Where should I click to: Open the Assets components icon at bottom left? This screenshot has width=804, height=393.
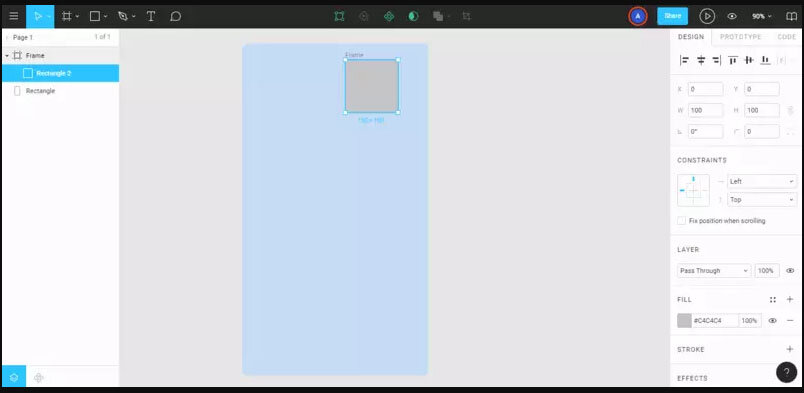click(38, 378)
